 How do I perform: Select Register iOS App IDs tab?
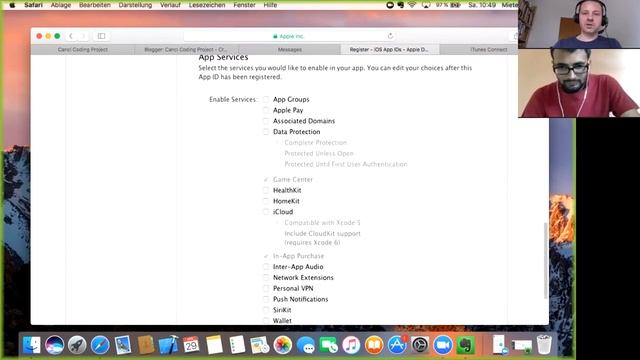(x=389, y=49)
